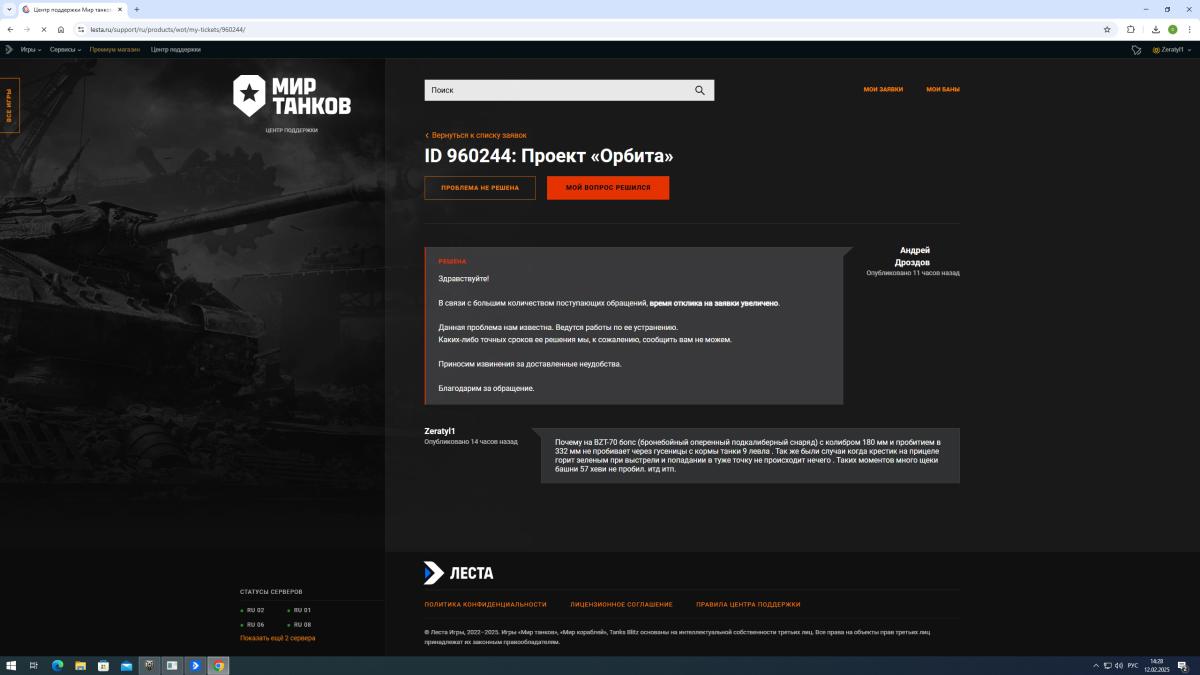Go back in browser history

coord(10,29)
